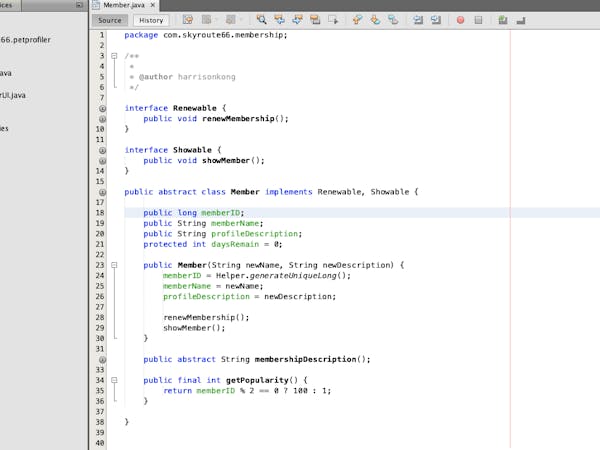Switch to the History view

(x=151, y=20)
